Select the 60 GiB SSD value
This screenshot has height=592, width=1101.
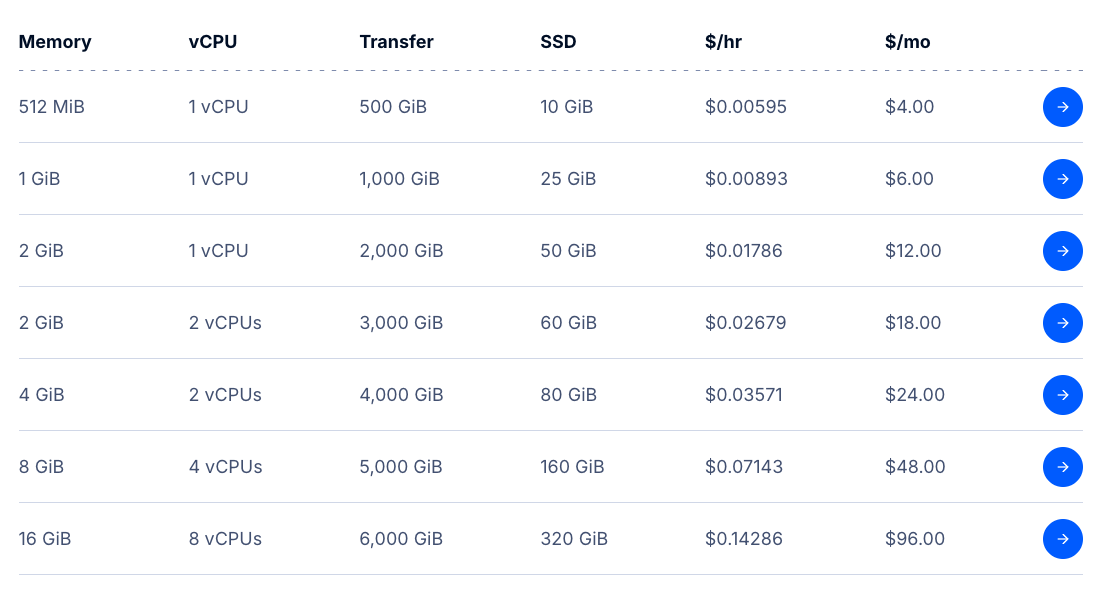coord(568,323)
